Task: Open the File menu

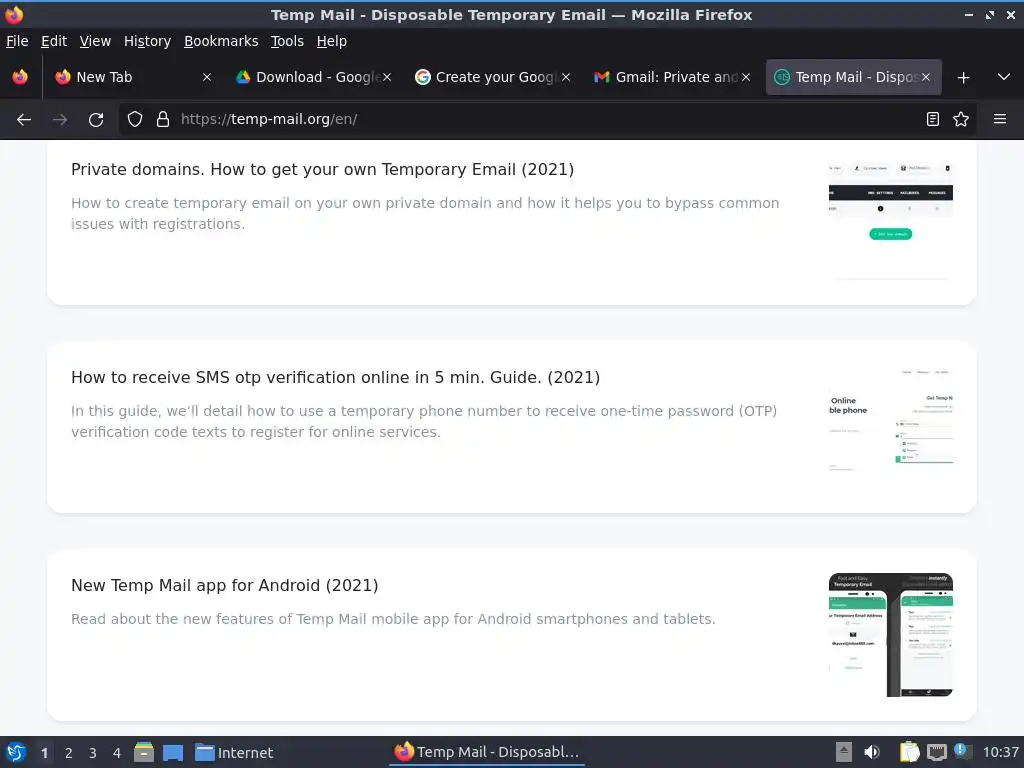Action: click(x=17, y=41)
